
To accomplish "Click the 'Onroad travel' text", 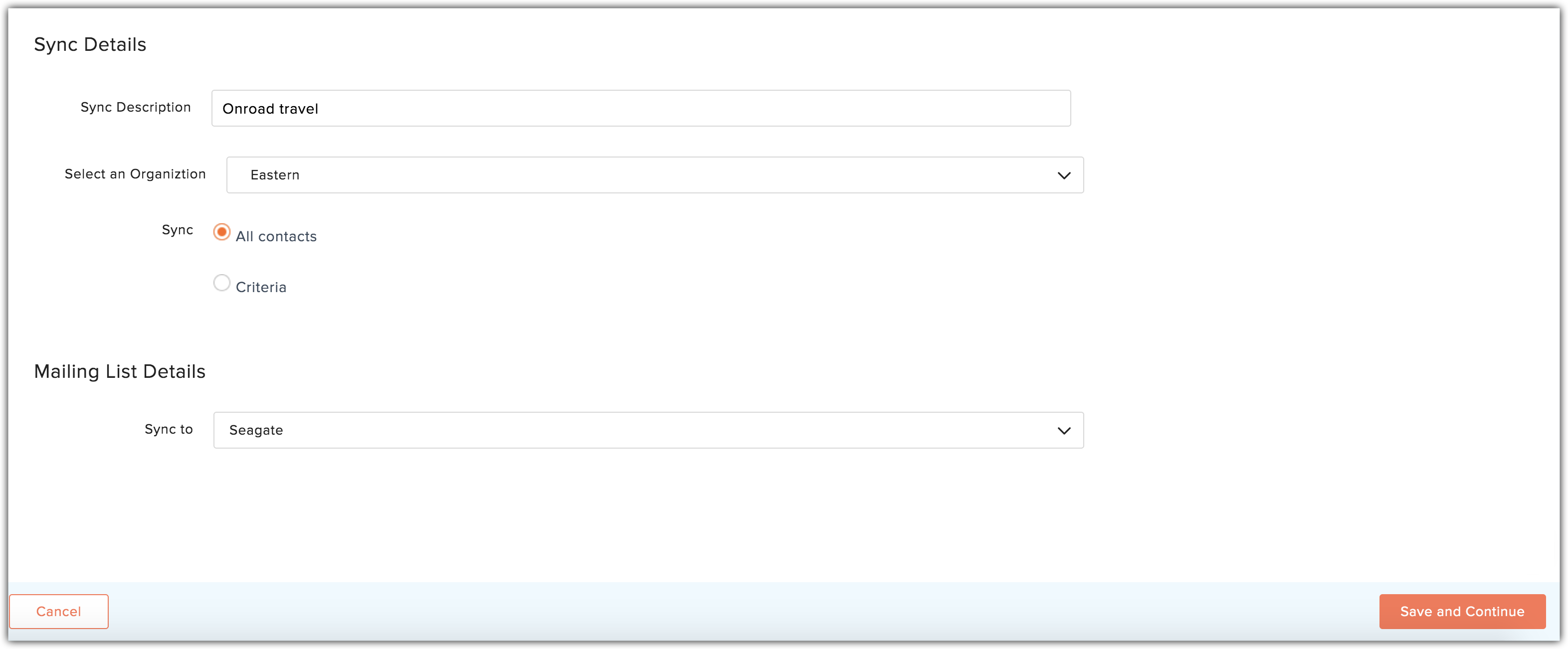I will (270, 109).
